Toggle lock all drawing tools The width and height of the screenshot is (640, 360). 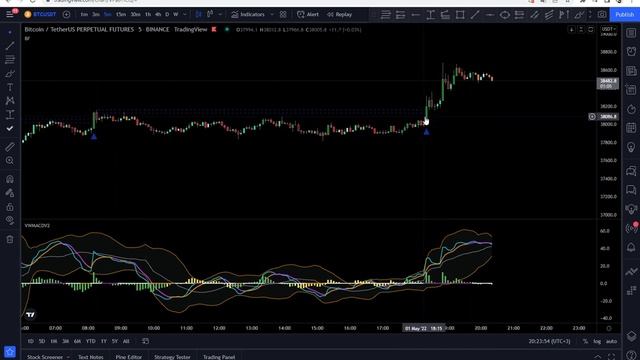[x=10, y=207]
